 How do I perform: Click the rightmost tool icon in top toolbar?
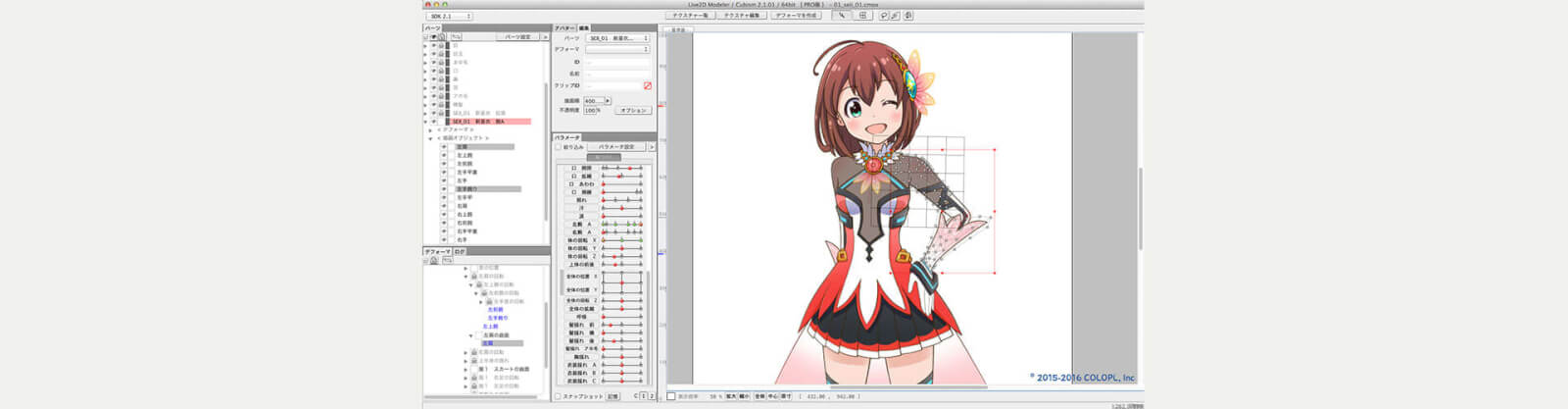click(907, 15)
